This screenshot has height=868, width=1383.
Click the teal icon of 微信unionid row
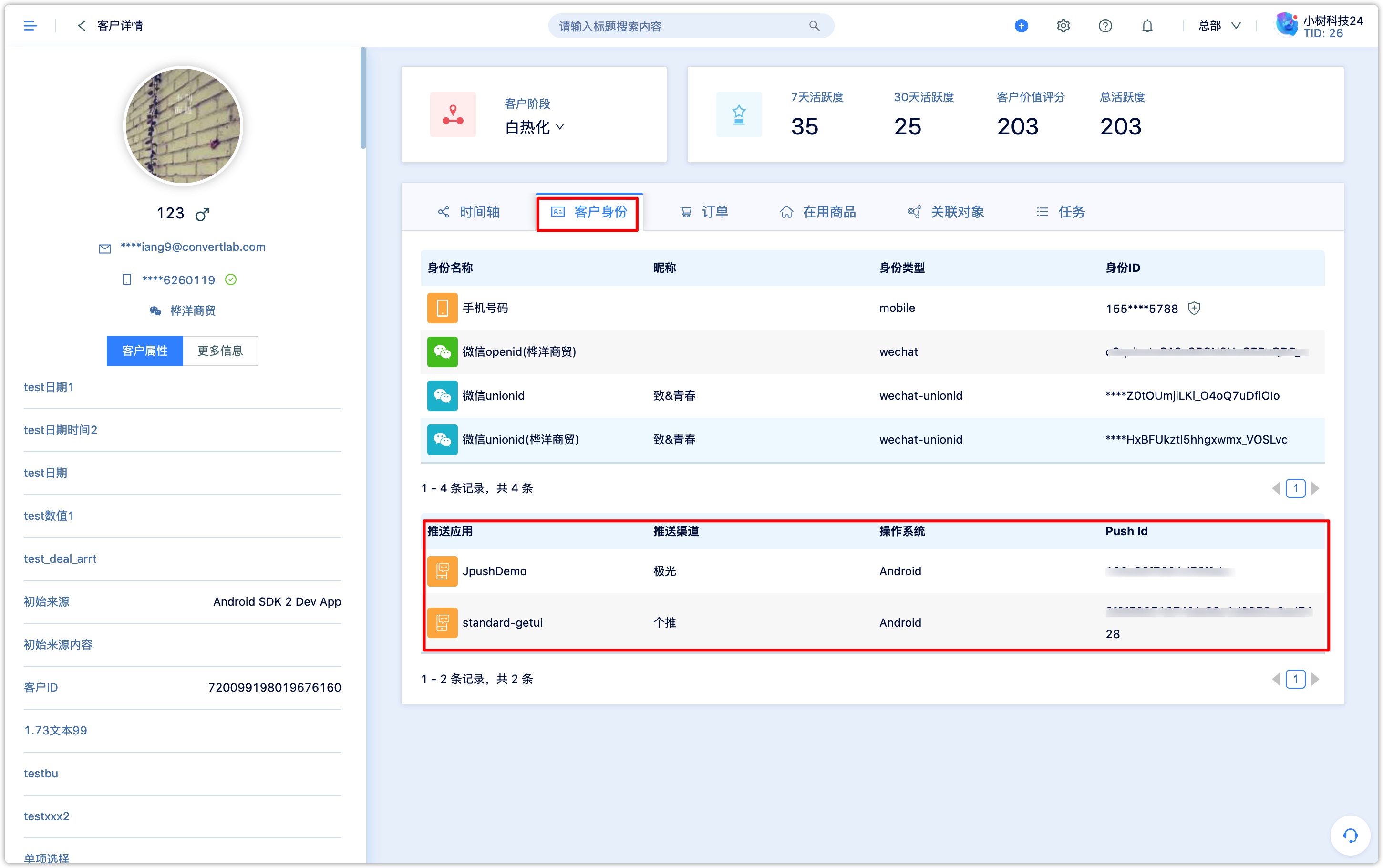point(442,395)
